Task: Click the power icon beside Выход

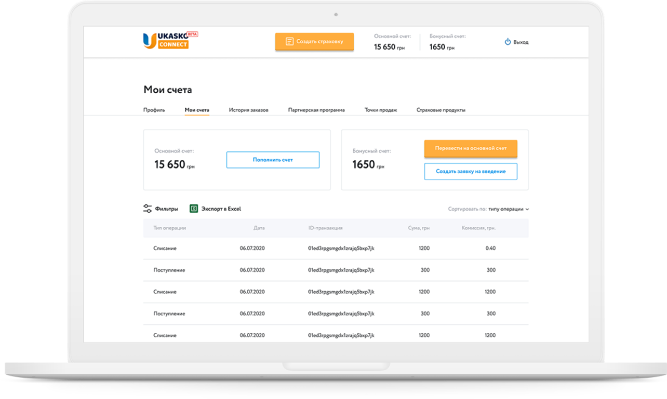Action: pyautogui.click(x=507, y=42)
